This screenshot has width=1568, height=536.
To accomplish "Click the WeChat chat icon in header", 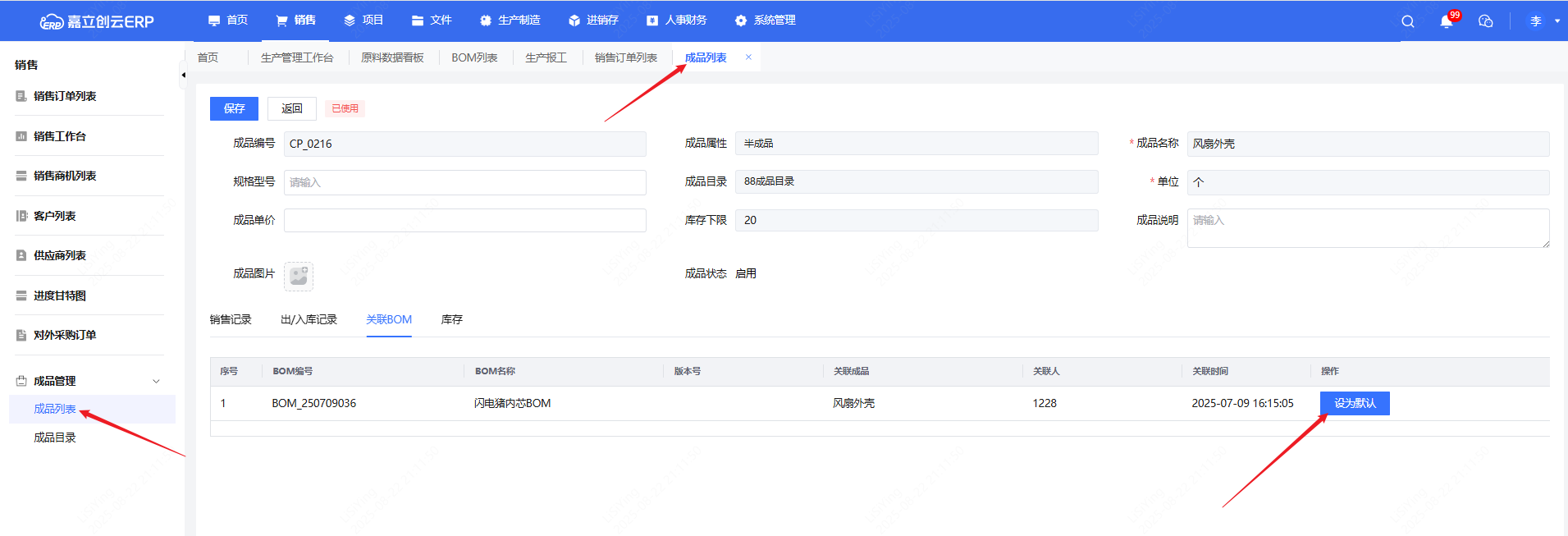I will coord(1485,21).
